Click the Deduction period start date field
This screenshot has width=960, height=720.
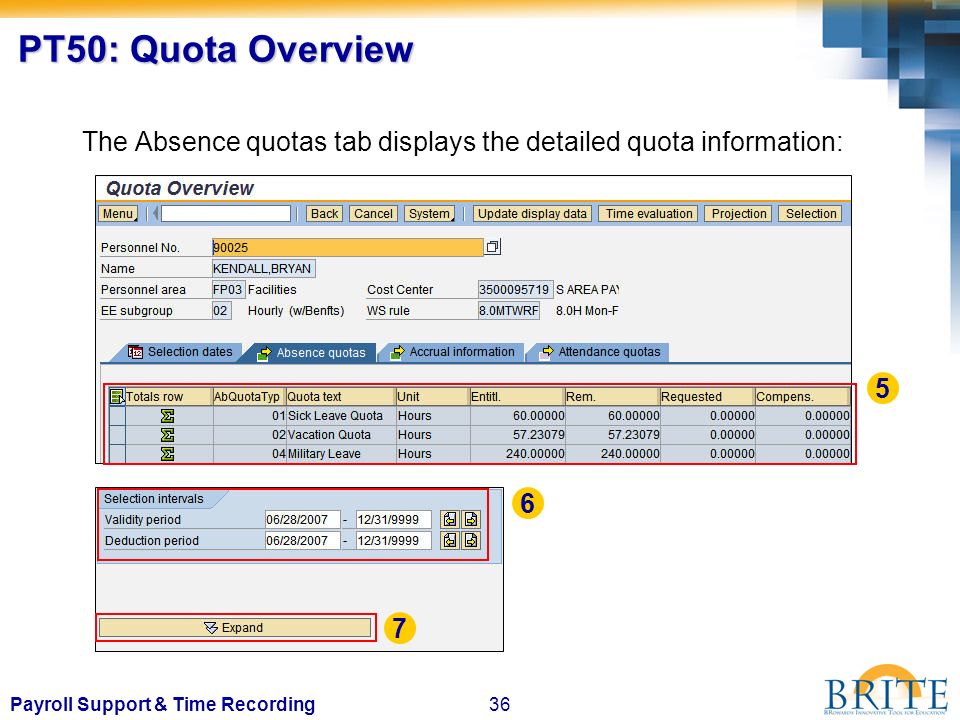pos(302,541)
